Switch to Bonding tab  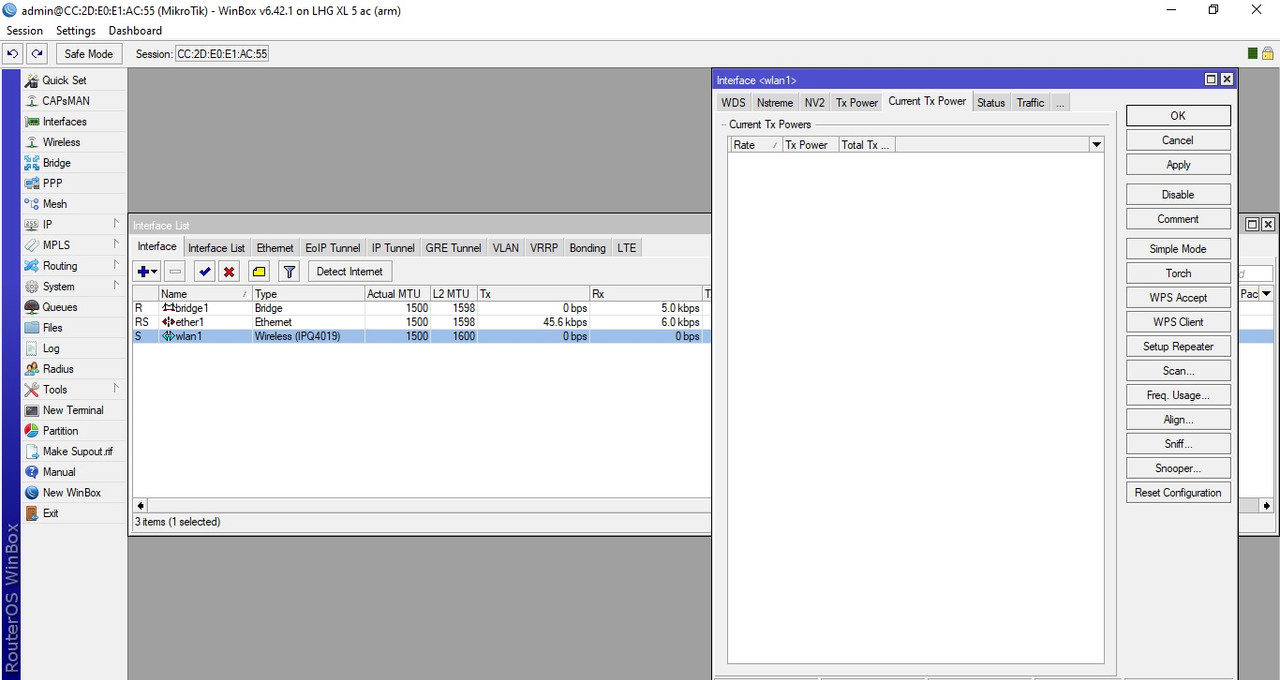588,248
